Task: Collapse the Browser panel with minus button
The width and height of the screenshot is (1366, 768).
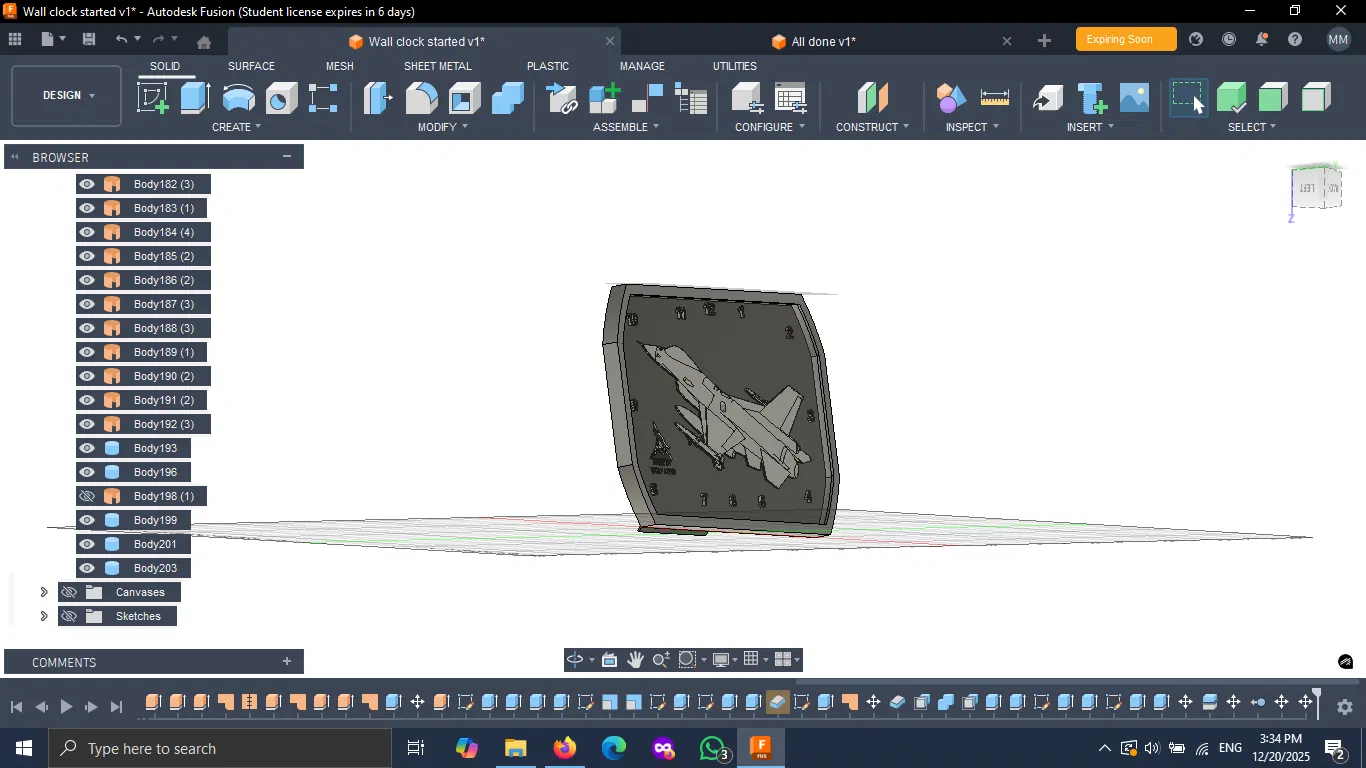Action: [287, 156]
